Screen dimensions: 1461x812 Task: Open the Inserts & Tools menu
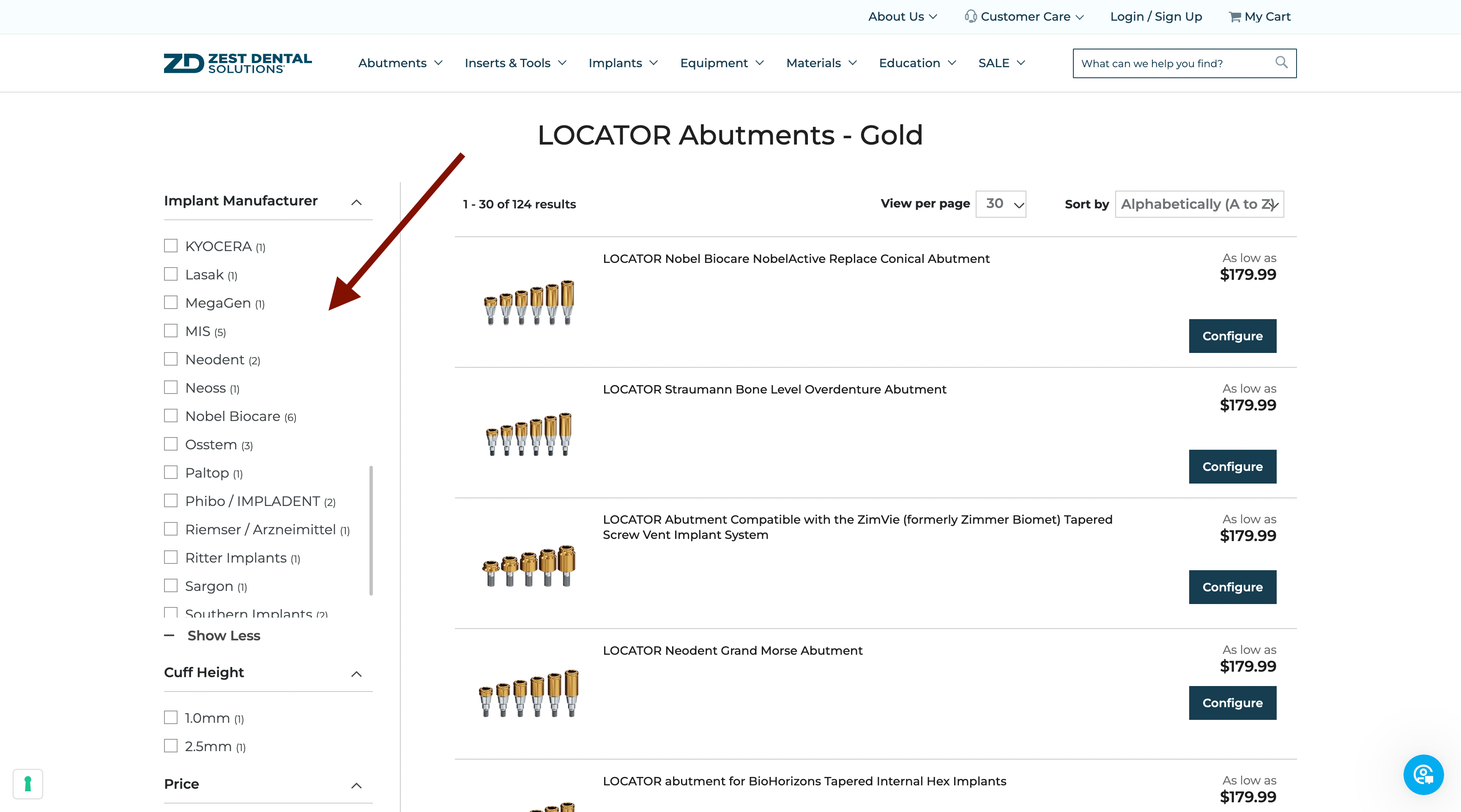tap(516, 63)
